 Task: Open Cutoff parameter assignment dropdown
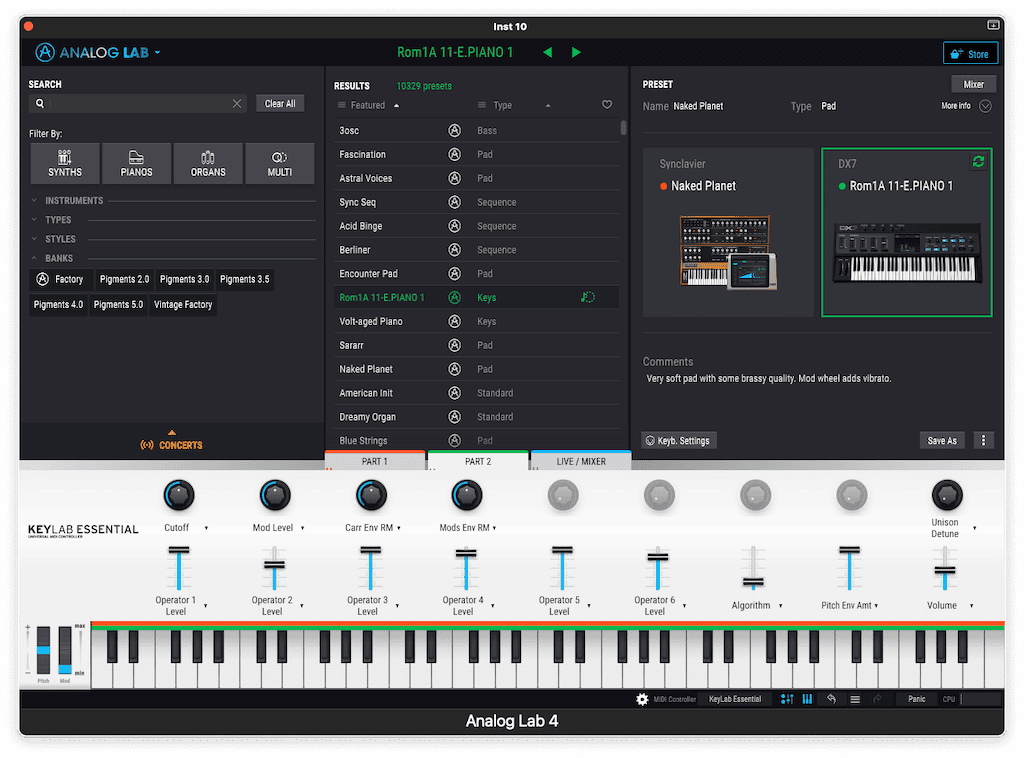pyautogui.click(x=206, y=528)
